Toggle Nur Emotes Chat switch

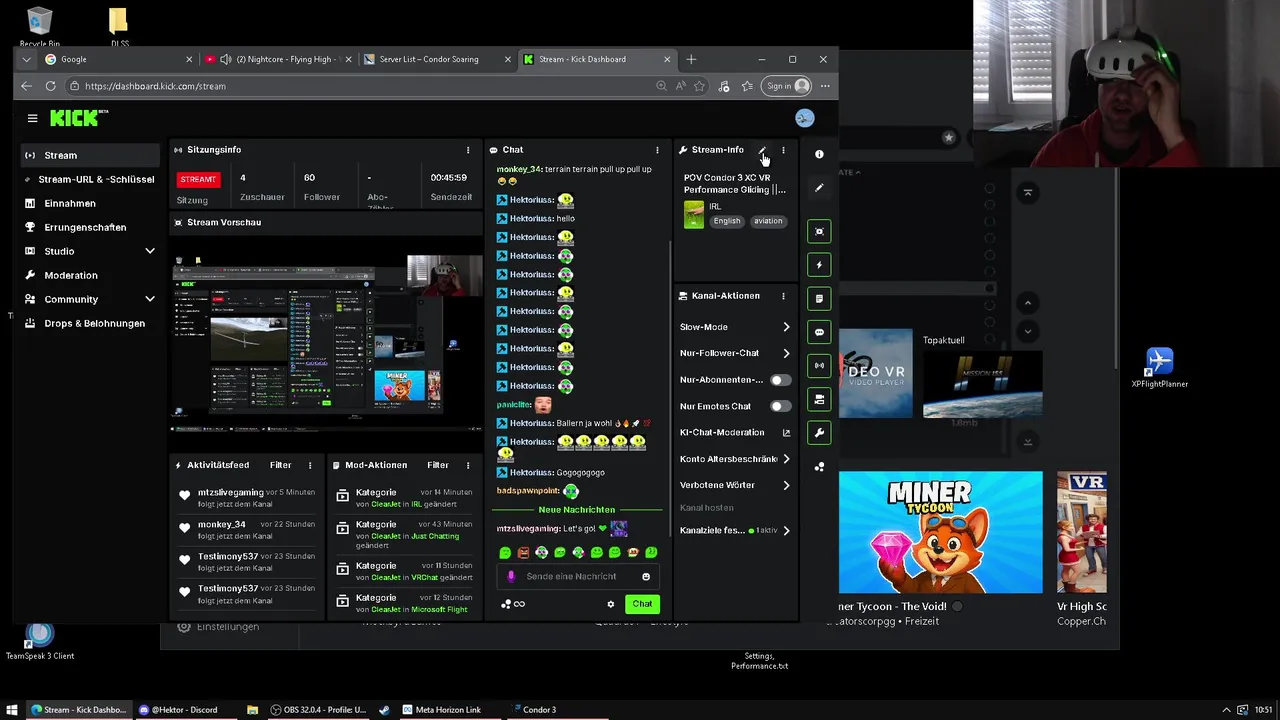779,406
